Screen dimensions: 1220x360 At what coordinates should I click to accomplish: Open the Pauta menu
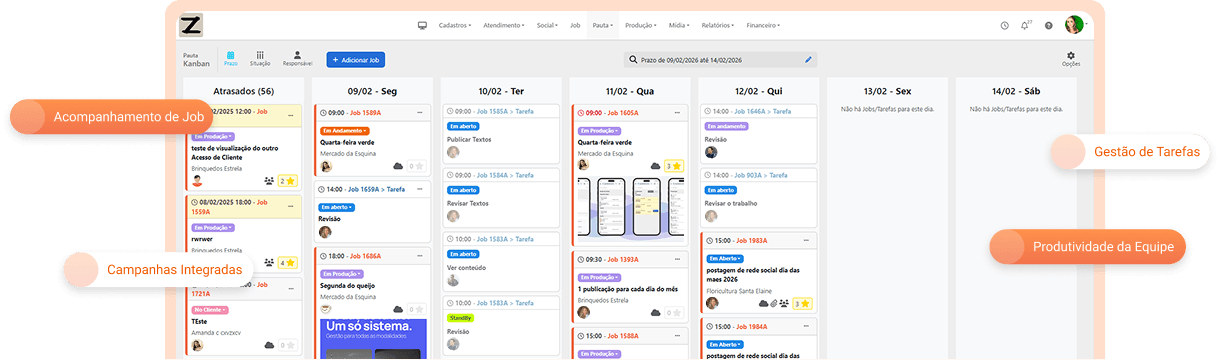(602, 25)
